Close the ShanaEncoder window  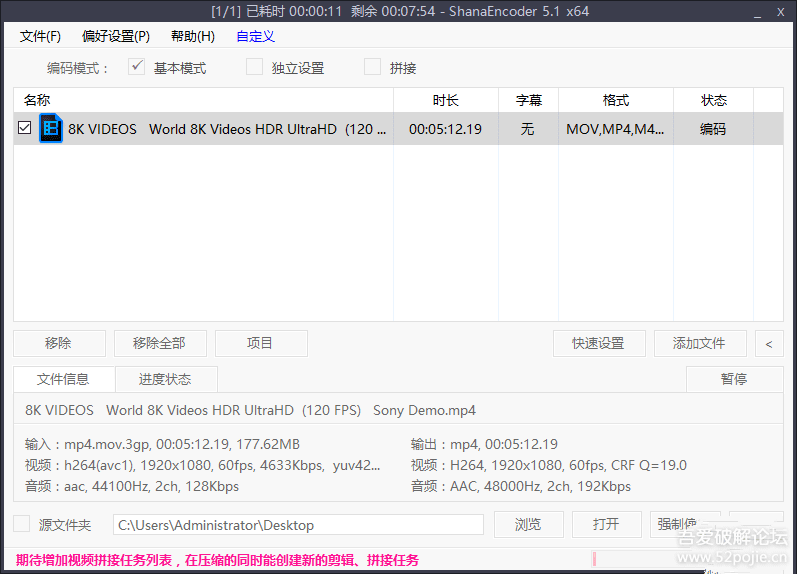(x=782, y=11)
